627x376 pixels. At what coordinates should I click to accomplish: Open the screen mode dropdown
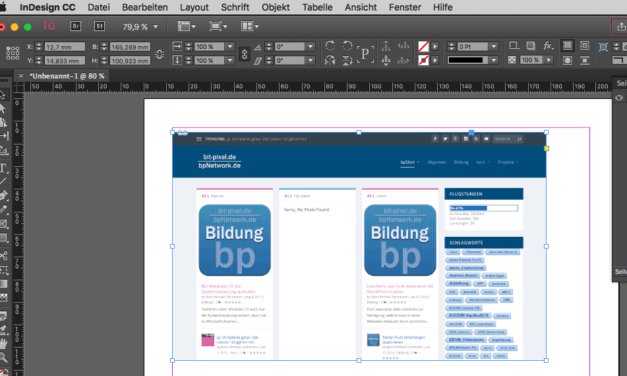coord(218,26)
